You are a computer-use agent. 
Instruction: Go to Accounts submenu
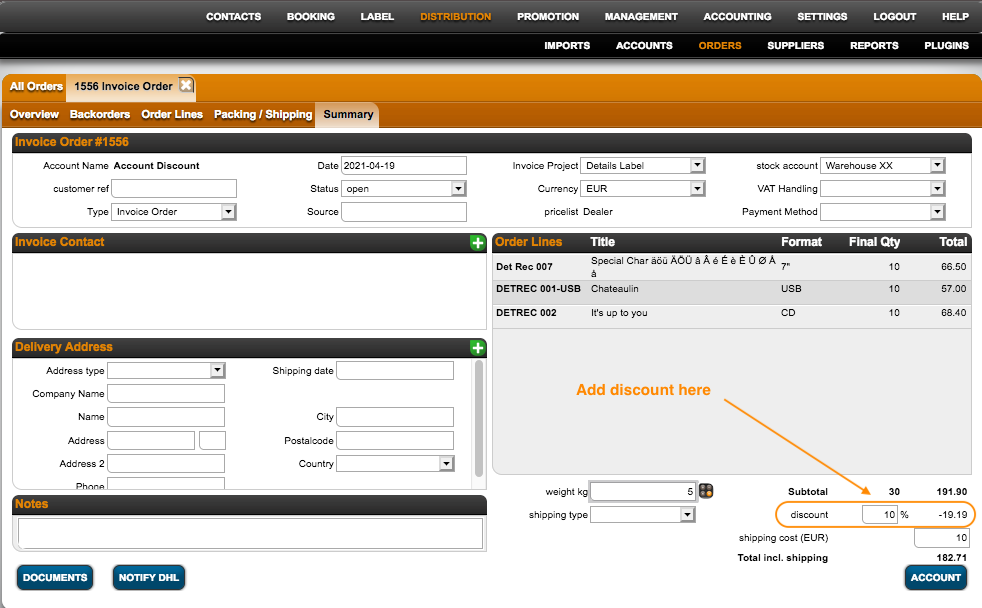tap(644, 45)
